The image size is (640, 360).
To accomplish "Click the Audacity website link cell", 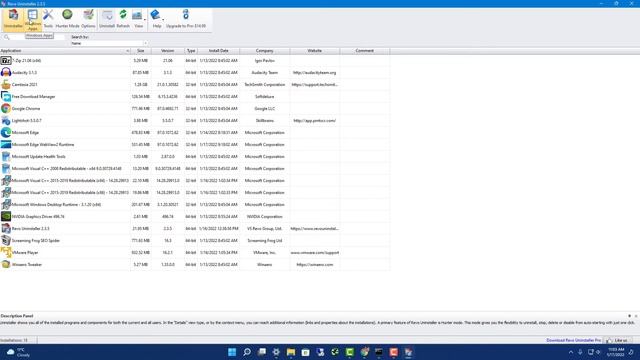I will tap(315, 73).
